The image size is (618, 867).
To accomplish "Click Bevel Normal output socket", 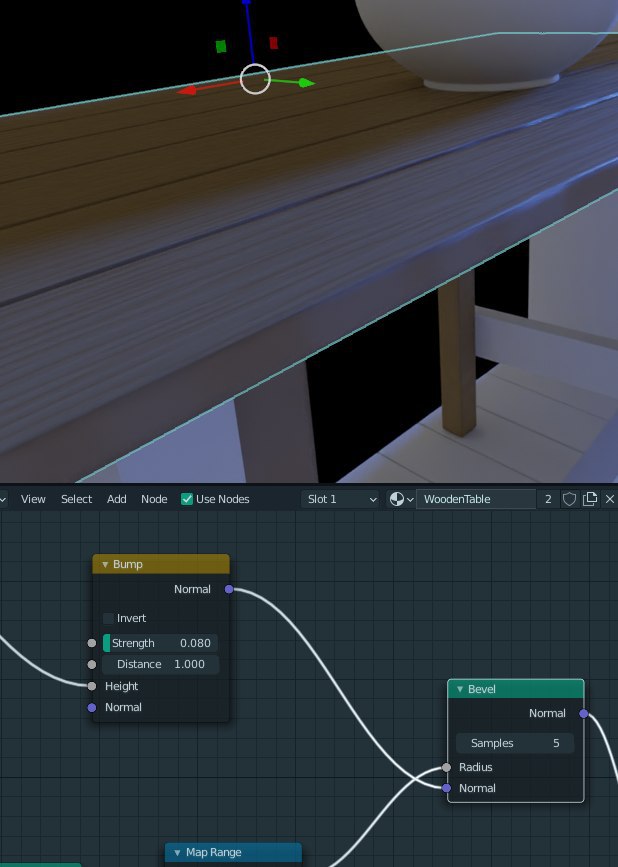I will [x=584, y=714].
